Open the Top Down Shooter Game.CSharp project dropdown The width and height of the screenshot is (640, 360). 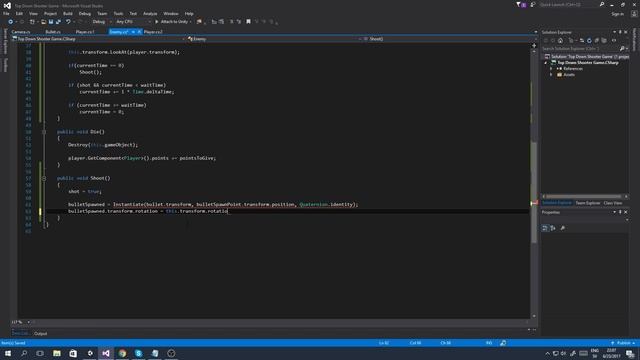[98, 39]
